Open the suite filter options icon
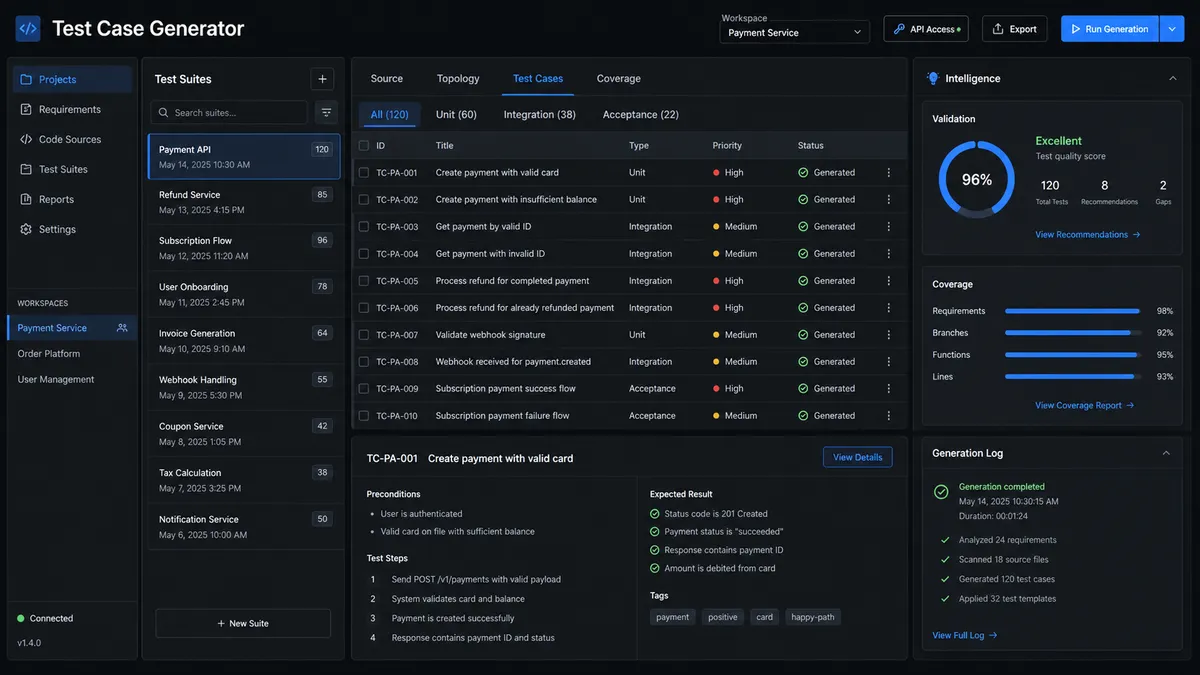Screen dimensions: 1200x675 click(326, 113)
